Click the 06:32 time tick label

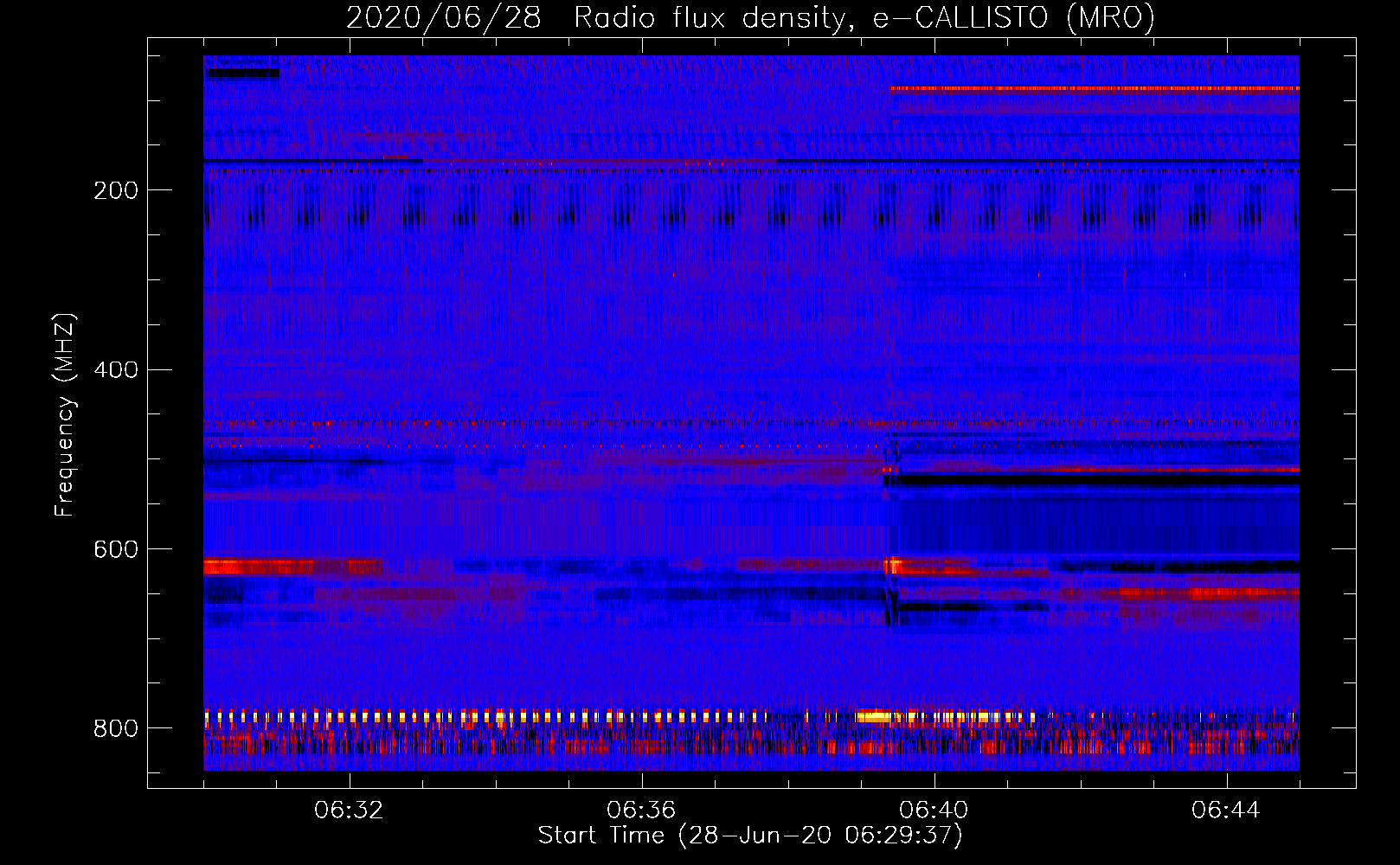coord(349,811)
